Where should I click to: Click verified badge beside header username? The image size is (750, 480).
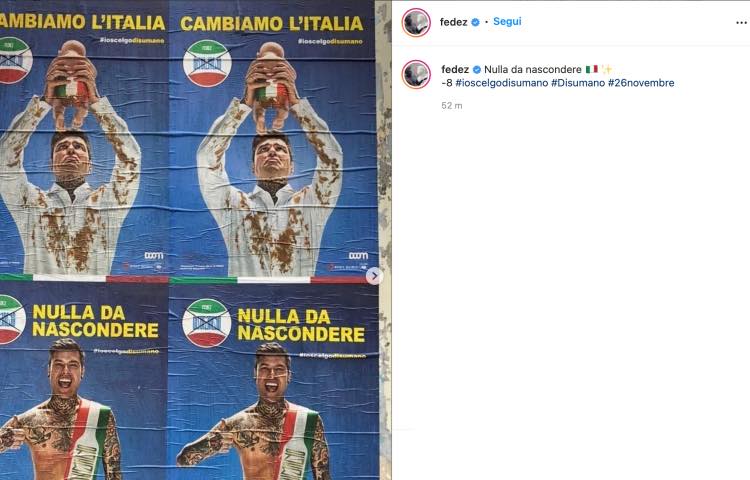475,22
